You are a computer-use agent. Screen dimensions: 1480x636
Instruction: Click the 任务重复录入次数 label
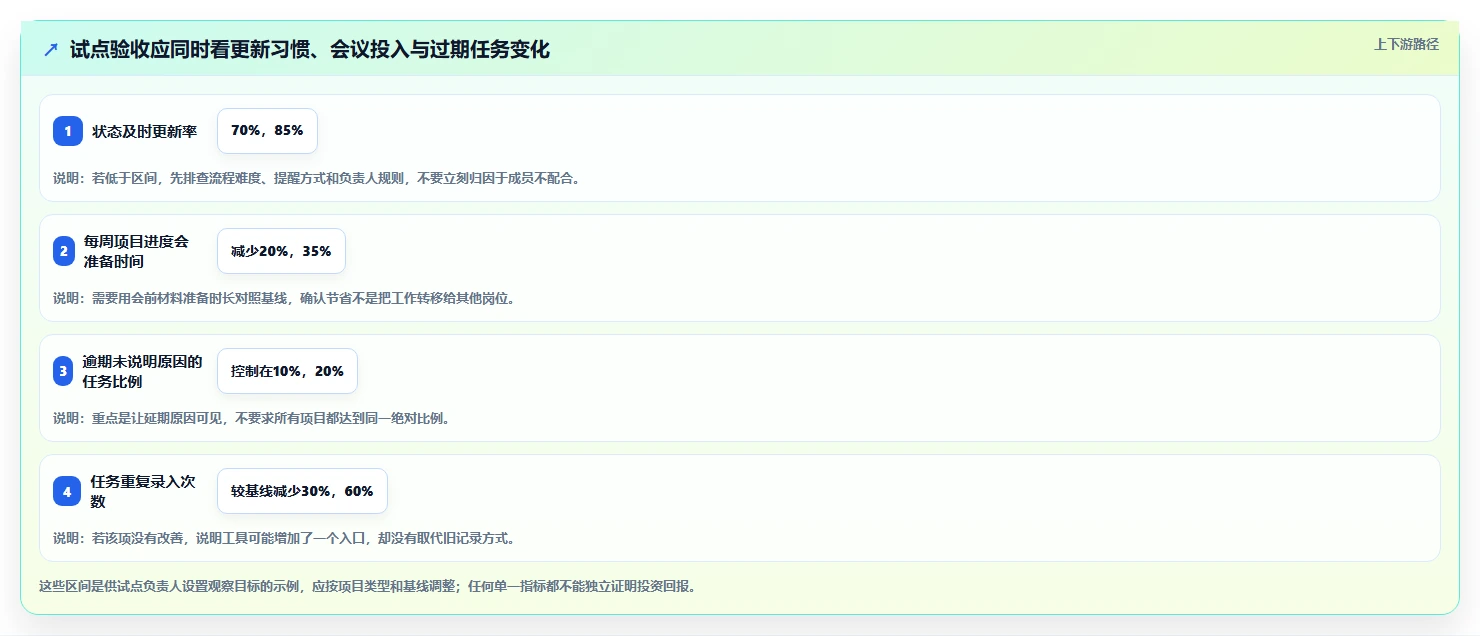tap(143, 491)
